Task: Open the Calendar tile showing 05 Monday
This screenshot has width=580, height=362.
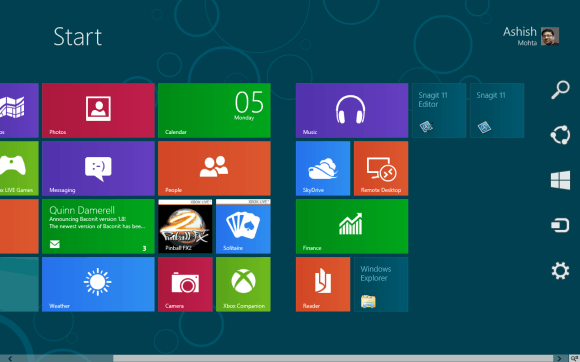Action: click(214, 110)
